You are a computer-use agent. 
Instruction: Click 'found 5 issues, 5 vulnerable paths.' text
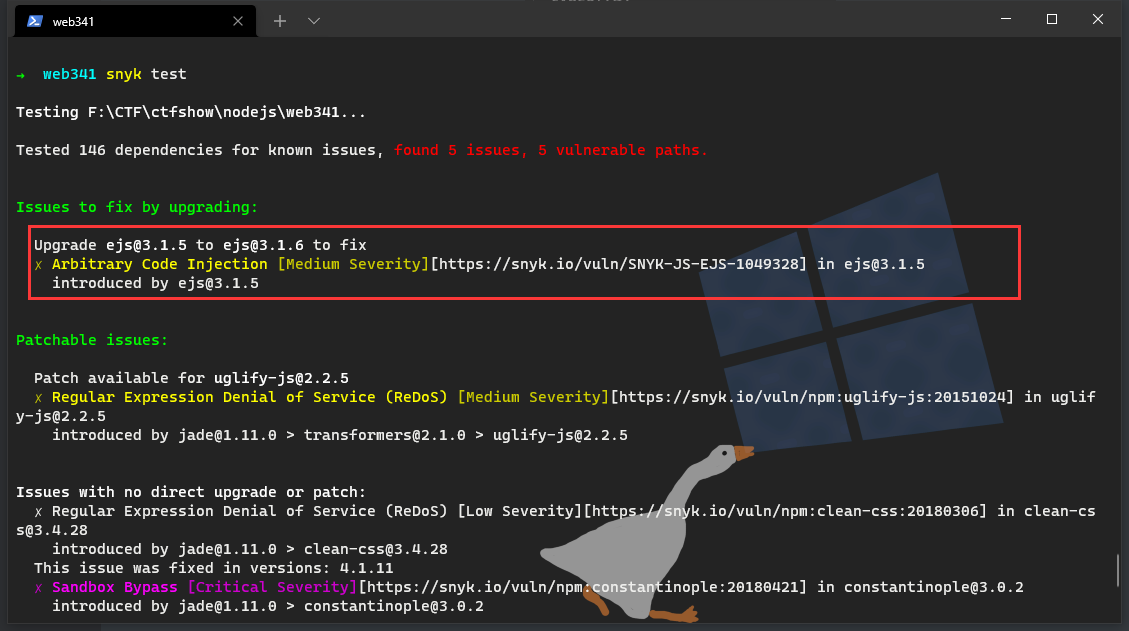point(551,150)
